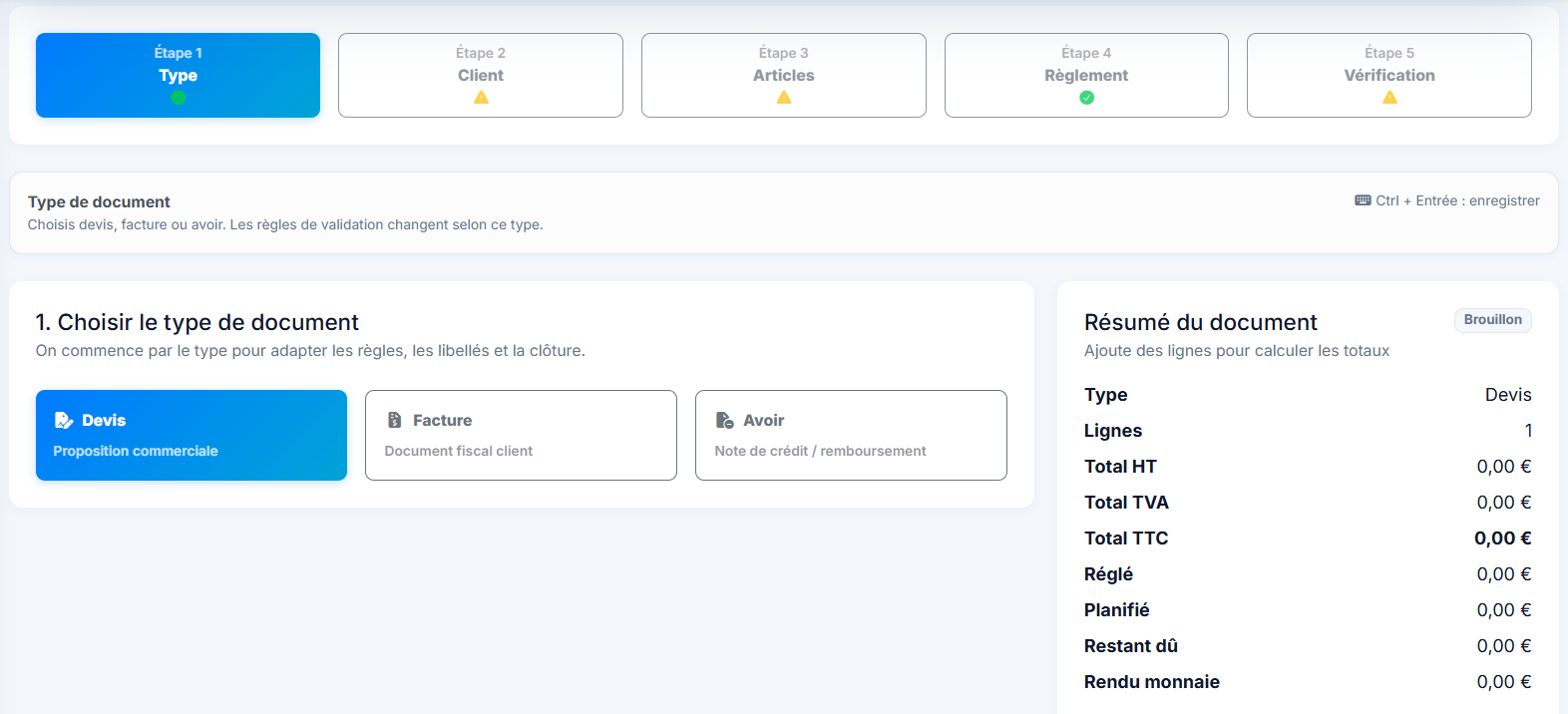Viewport: 1568px width, 714px height.
Task: Click the warning triangle under Client
Action: (481, 98)
